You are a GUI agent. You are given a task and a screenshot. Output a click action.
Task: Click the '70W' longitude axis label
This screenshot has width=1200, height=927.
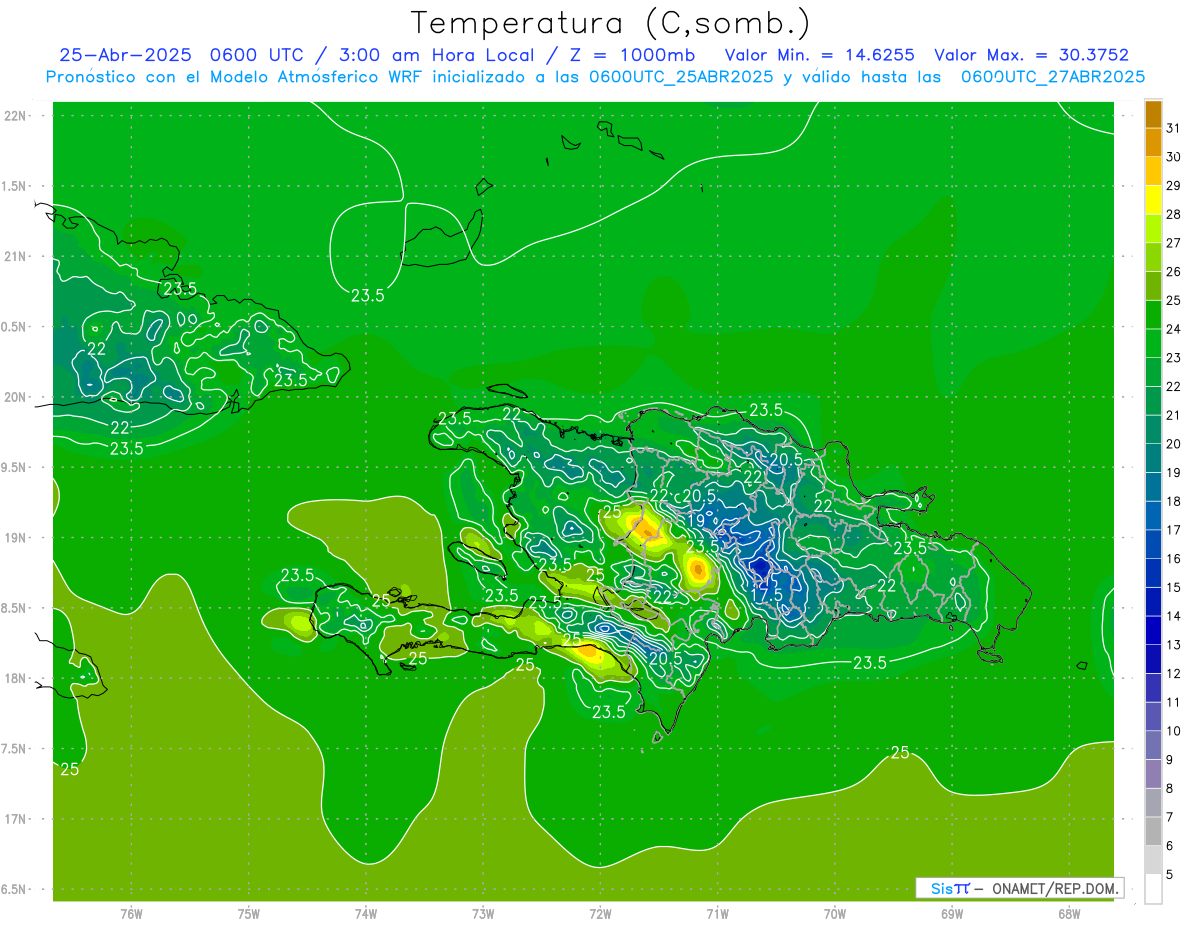pos(834,914)
